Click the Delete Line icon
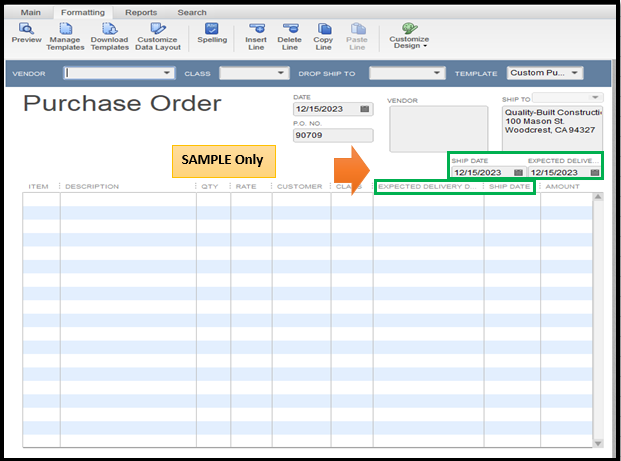 (x=290, y=29)
